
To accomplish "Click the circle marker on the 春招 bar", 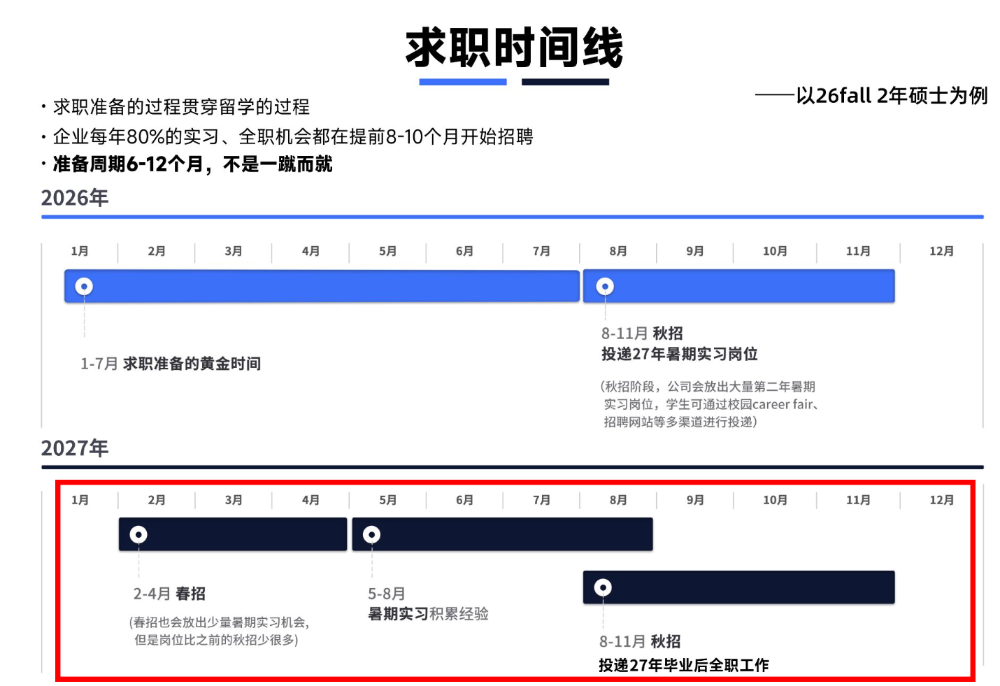I will [137, 534].
